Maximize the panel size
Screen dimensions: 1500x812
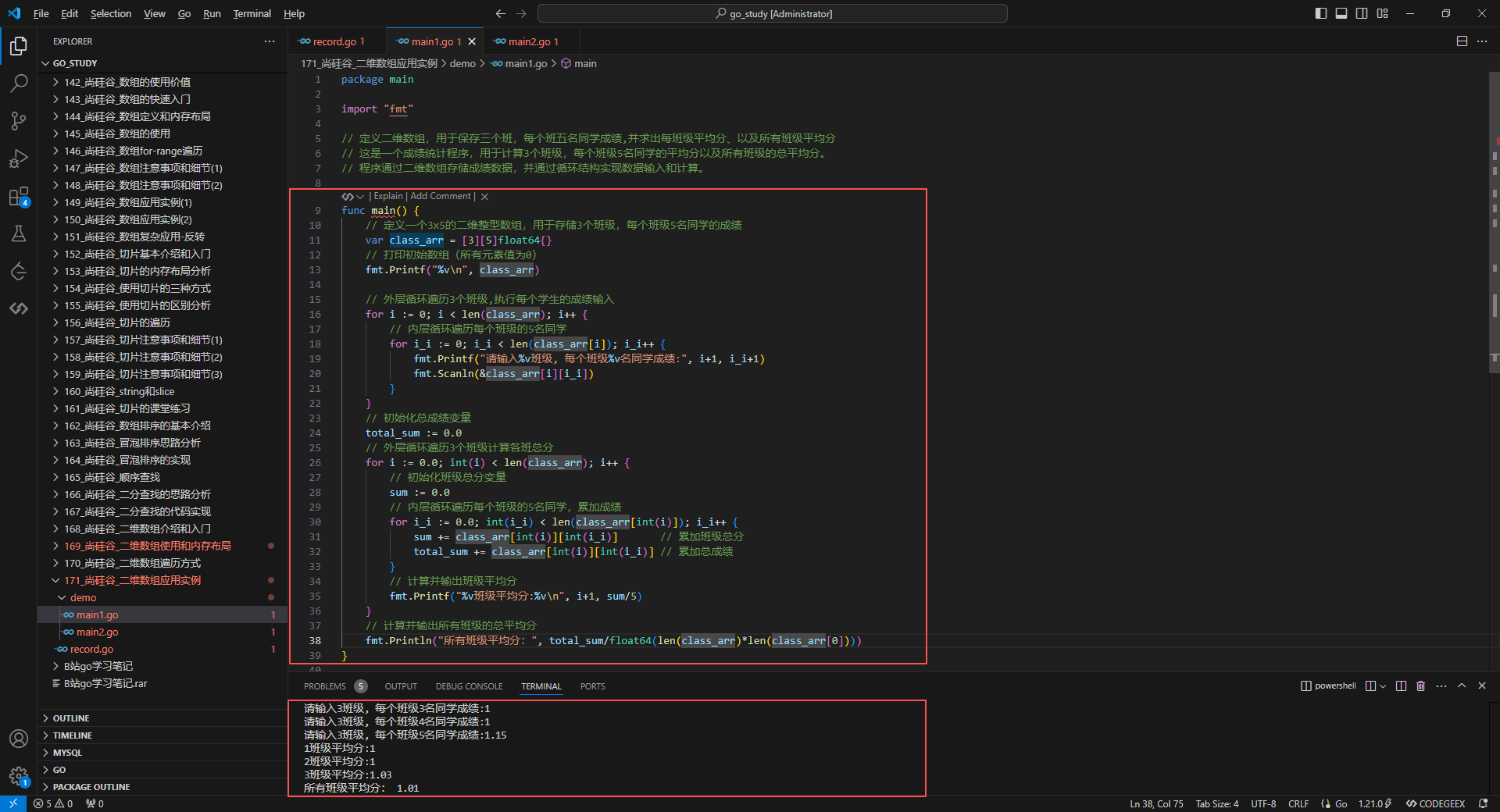tap(1462, 686)
